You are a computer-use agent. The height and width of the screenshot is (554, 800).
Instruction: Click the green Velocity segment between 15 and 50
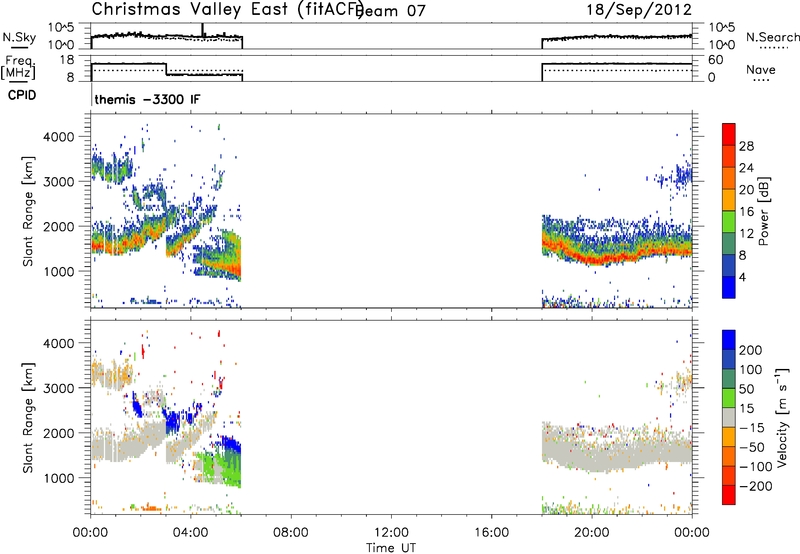(729, 398)
